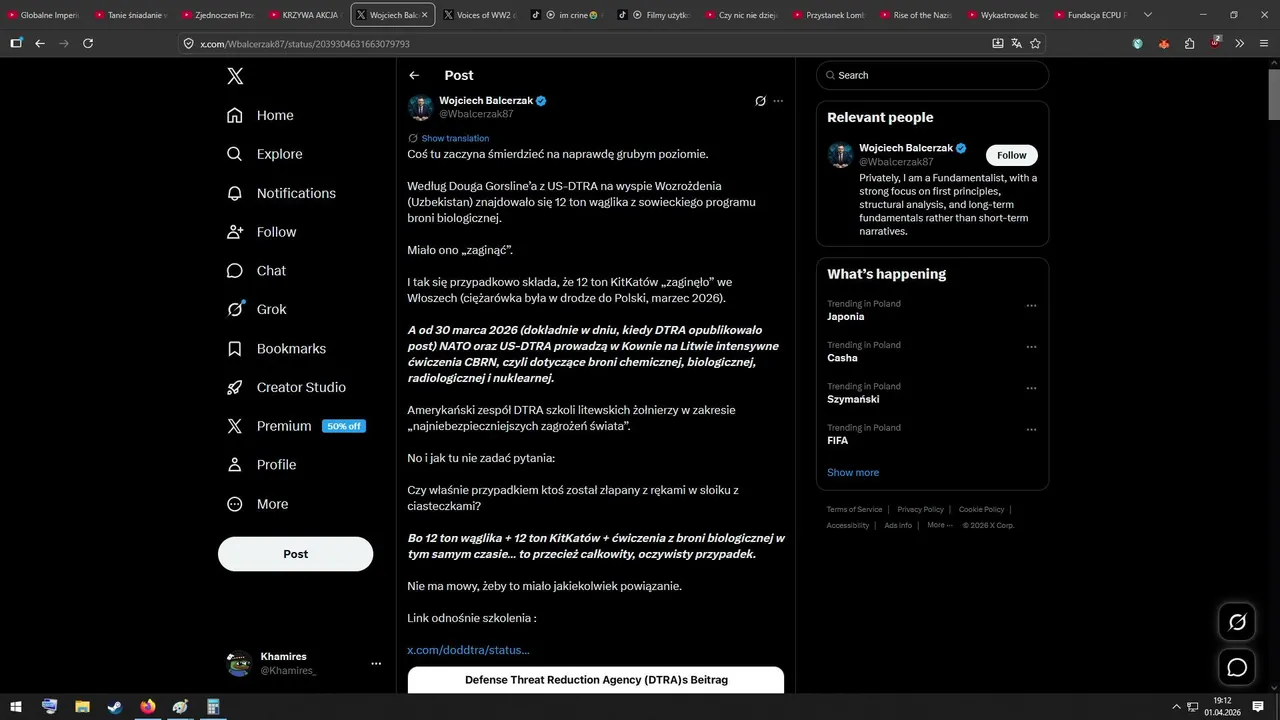
Task: Open options for the FIFA trend
Action: pos(1031,429)
